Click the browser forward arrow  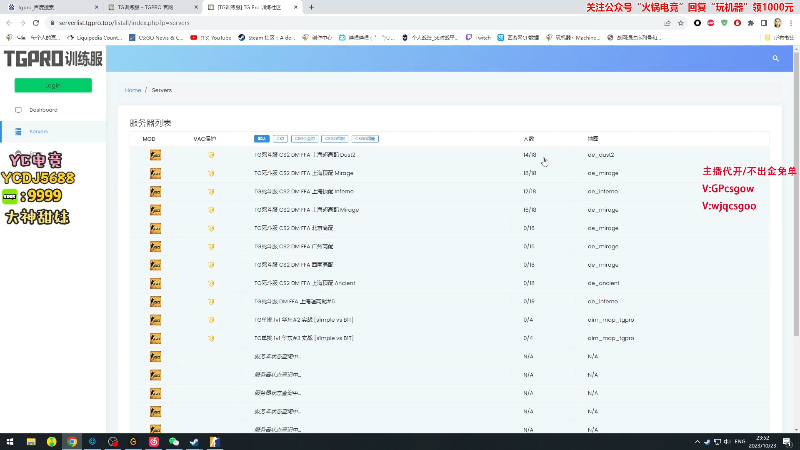[x=22, y=23]
